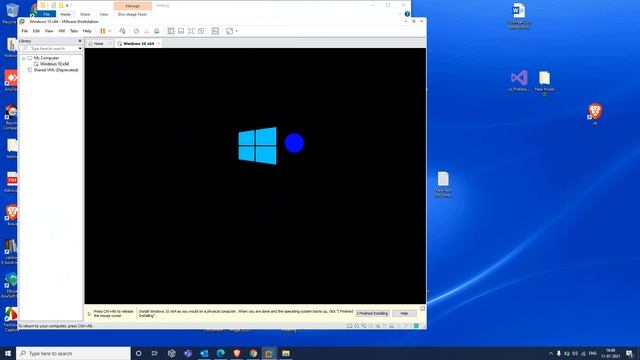This screenshot has height=360, width=640.
Task: Click the library search field
Action: click(x=49, y=49)
